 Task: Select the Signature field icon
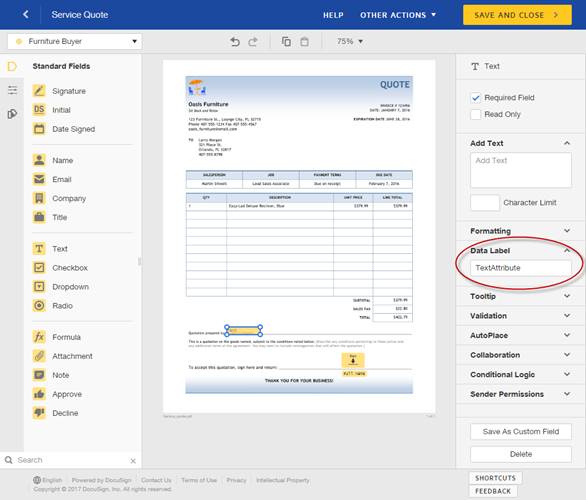tap(39, 91)
